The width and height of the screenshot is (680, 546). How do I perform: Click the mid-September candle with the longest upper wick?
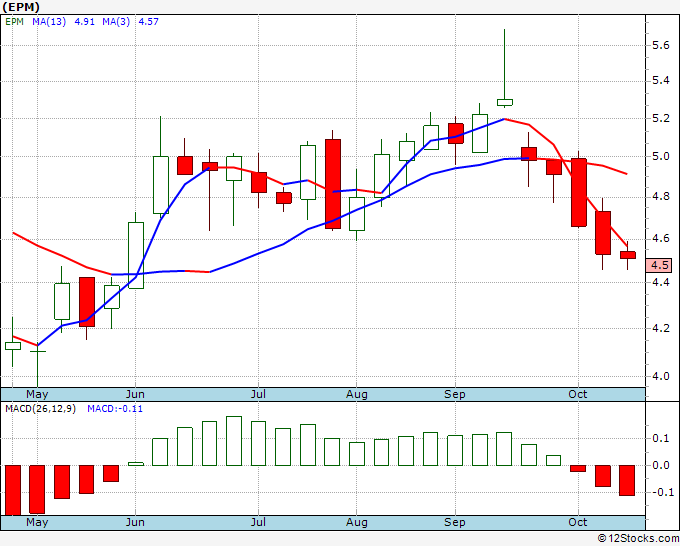[x=504, y=102]
